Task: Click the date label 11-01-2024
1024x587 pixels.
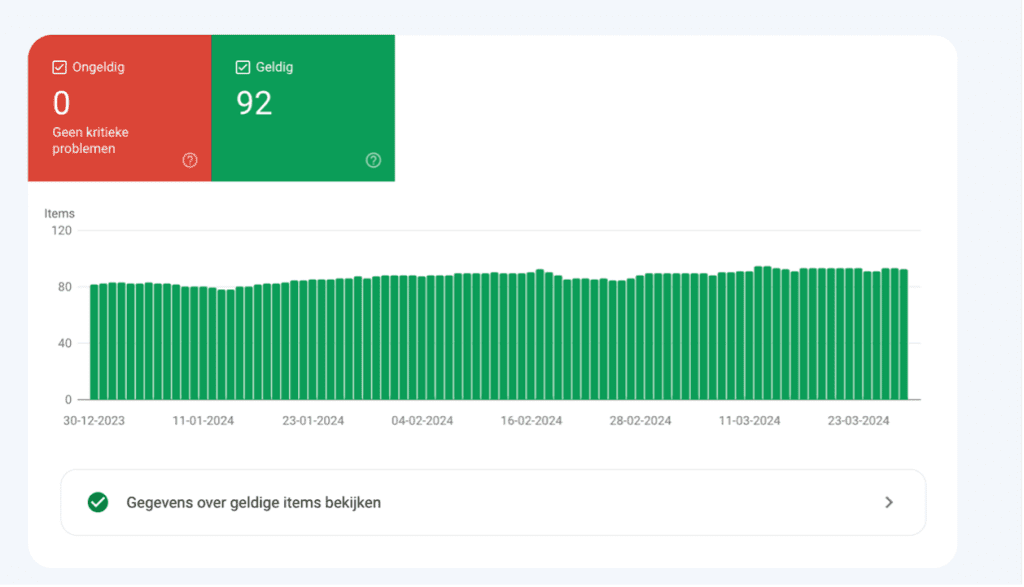Action: click(203, 420)
